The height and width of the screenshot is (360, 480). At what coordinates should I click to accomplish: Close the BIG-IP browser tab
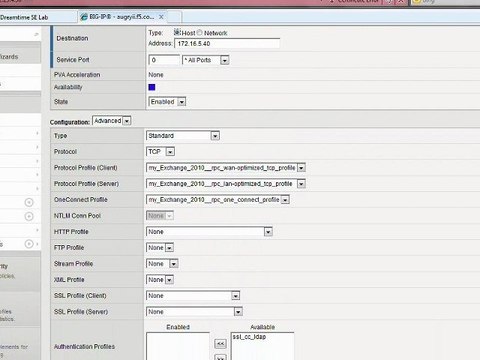click(x=161, y=17)
